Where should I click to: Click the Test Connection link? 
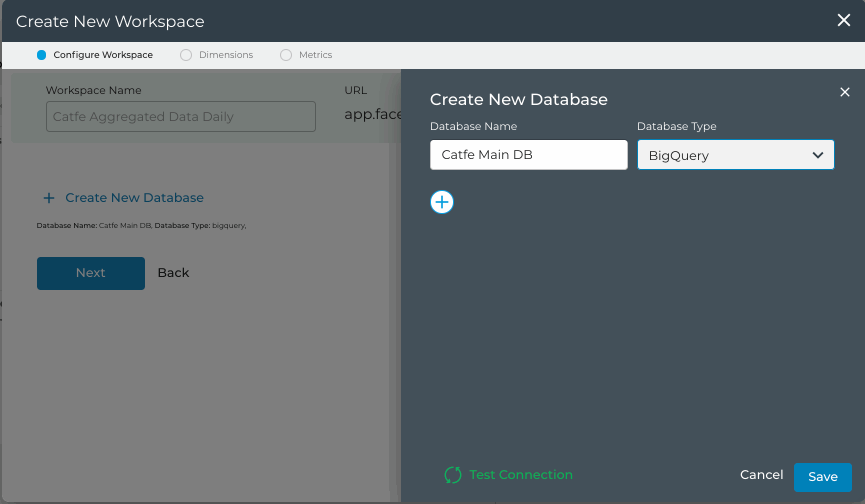[x=521, y=475]
